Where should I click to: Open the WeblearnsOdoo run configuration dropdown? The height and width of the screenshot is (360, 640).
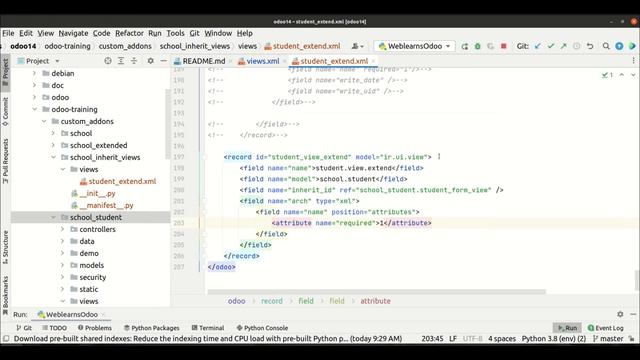pos(415,46)
